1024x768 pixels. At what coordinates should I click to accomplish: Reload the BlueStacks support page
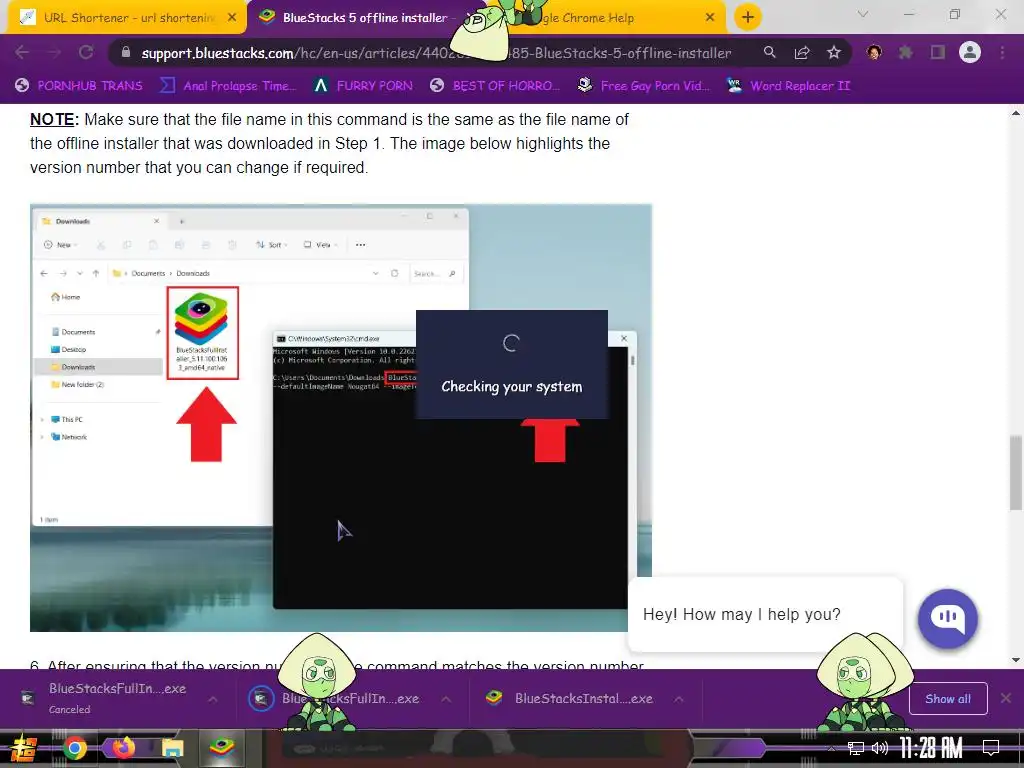86,52
